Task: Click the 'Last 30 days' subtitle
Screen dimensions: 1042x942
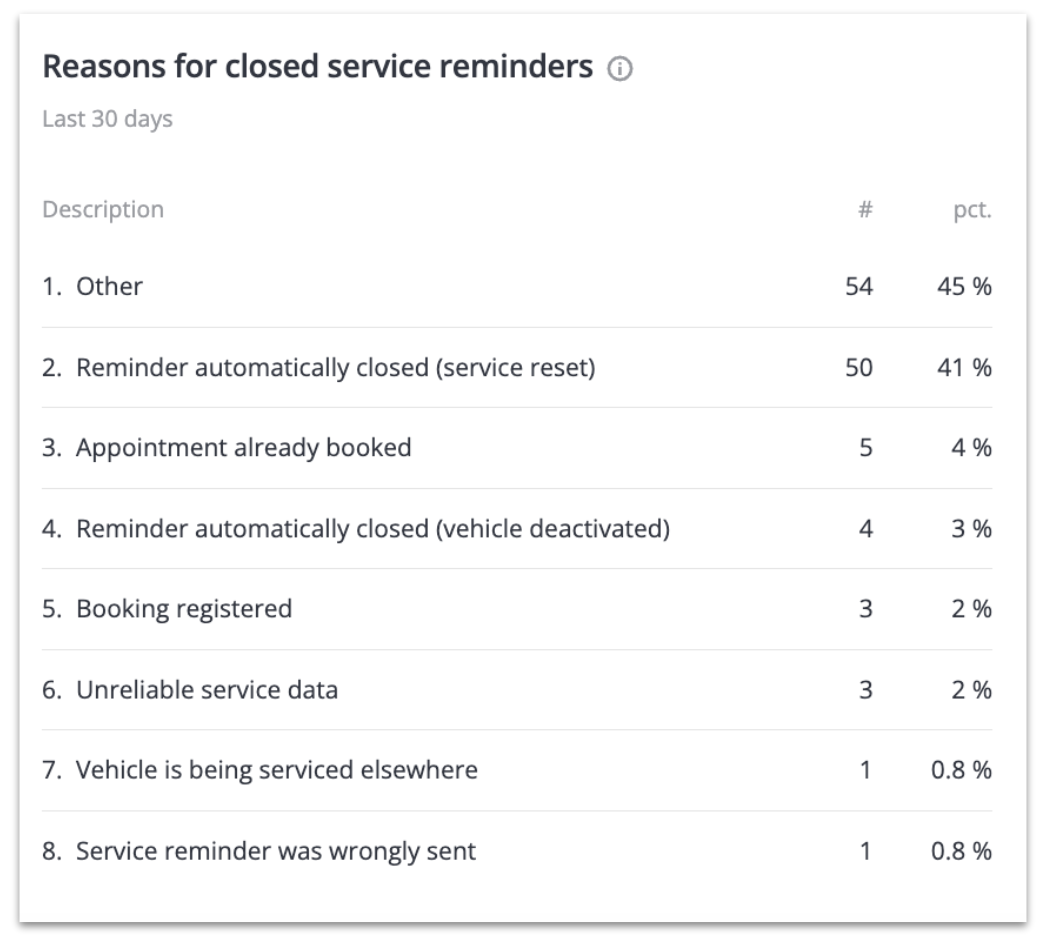Action: pos(107,119)
